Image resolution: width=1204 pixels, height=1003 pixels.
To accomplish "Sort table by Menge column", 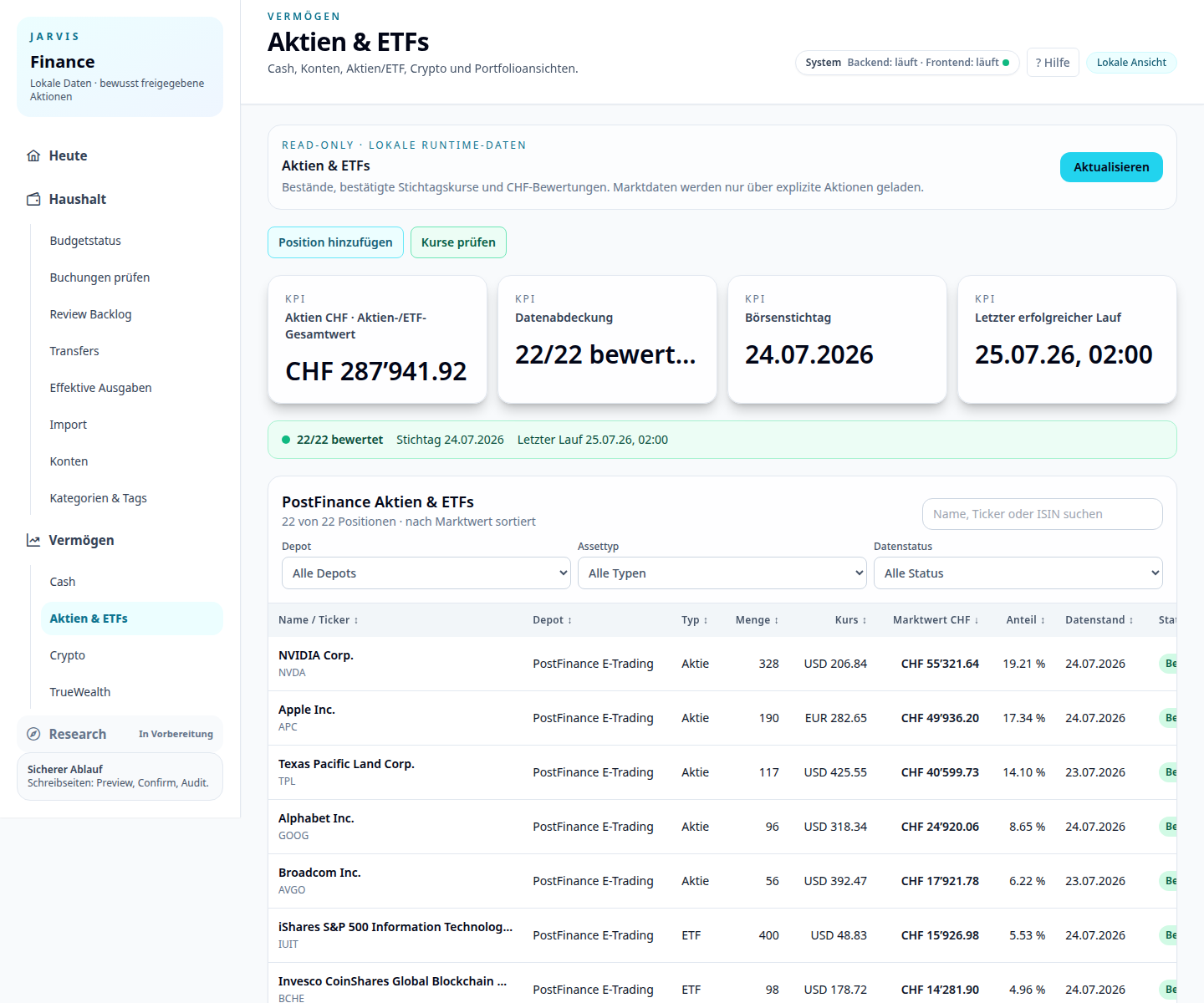I will point(757,620).
